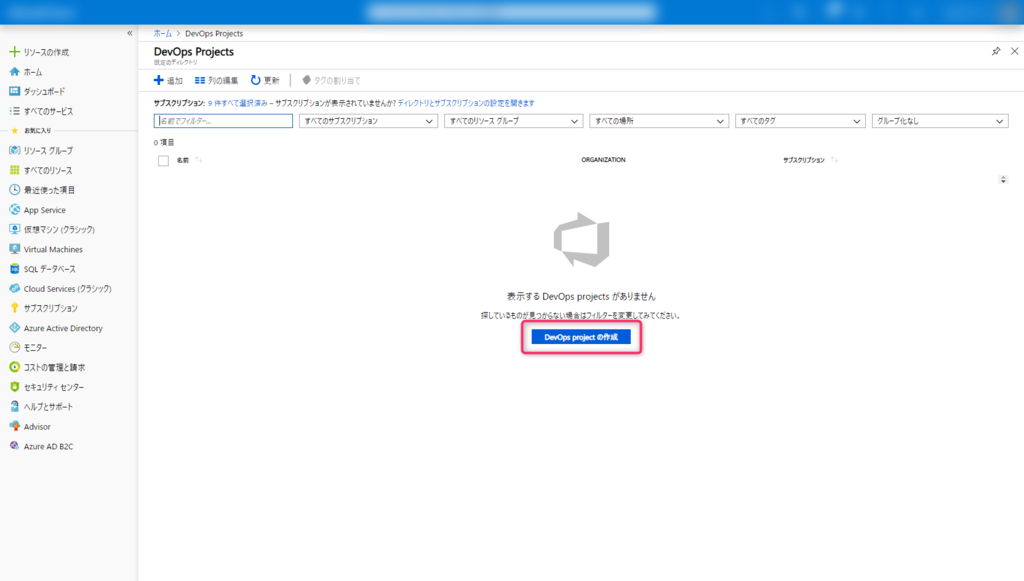Open All resources grid icon
The image size is (1024, 581).
point(14,170)
